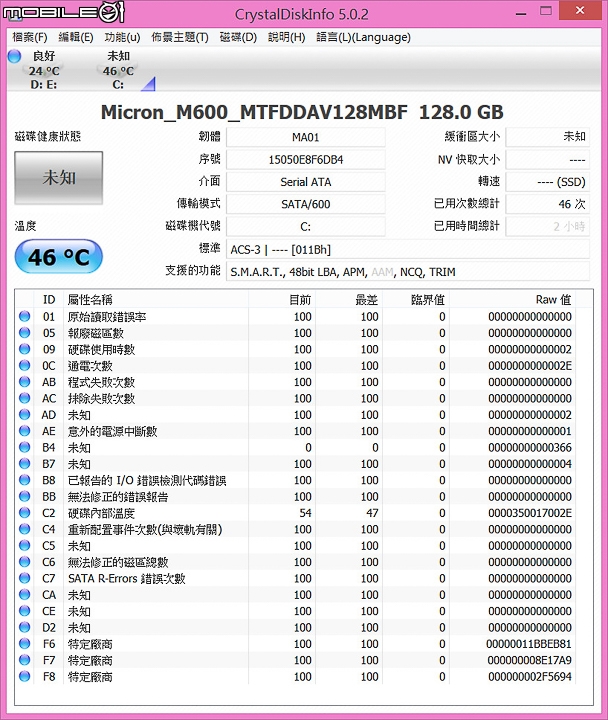608x720 pixels.
Task: Click the status dot for attribute C2
Action: point(25,512)
